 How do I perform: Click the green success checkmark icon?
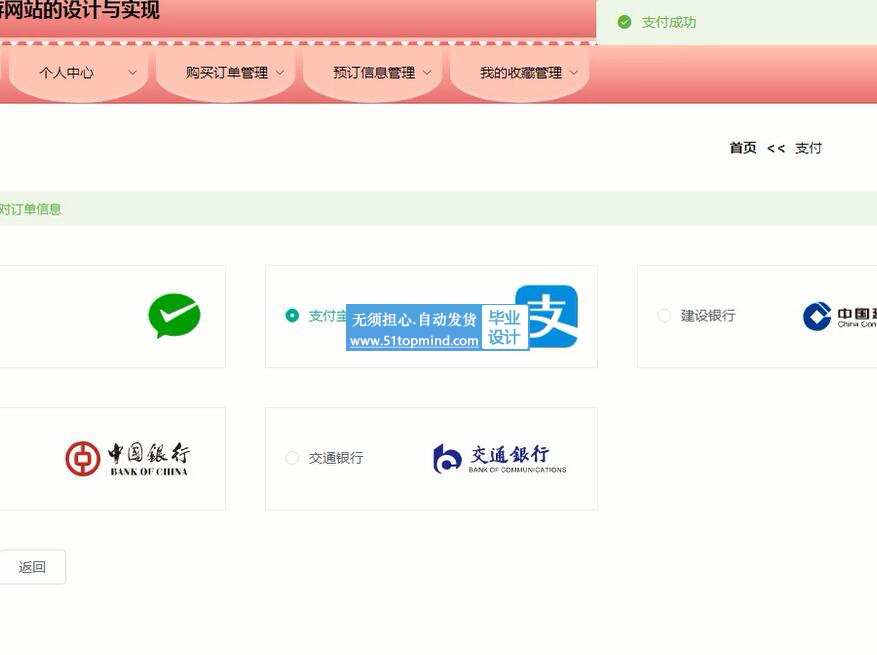(624, 22)
